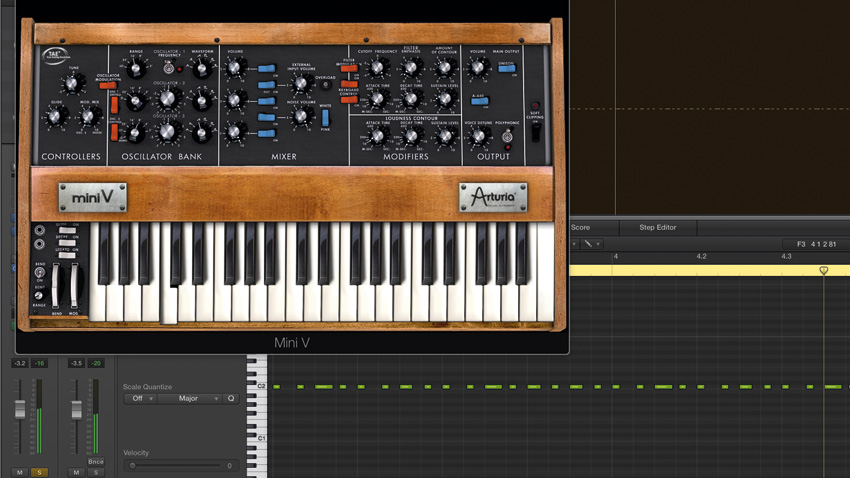Click the Bnce button
The height and width of the screenshot is (478, 850).
click(x=96, y=462)
